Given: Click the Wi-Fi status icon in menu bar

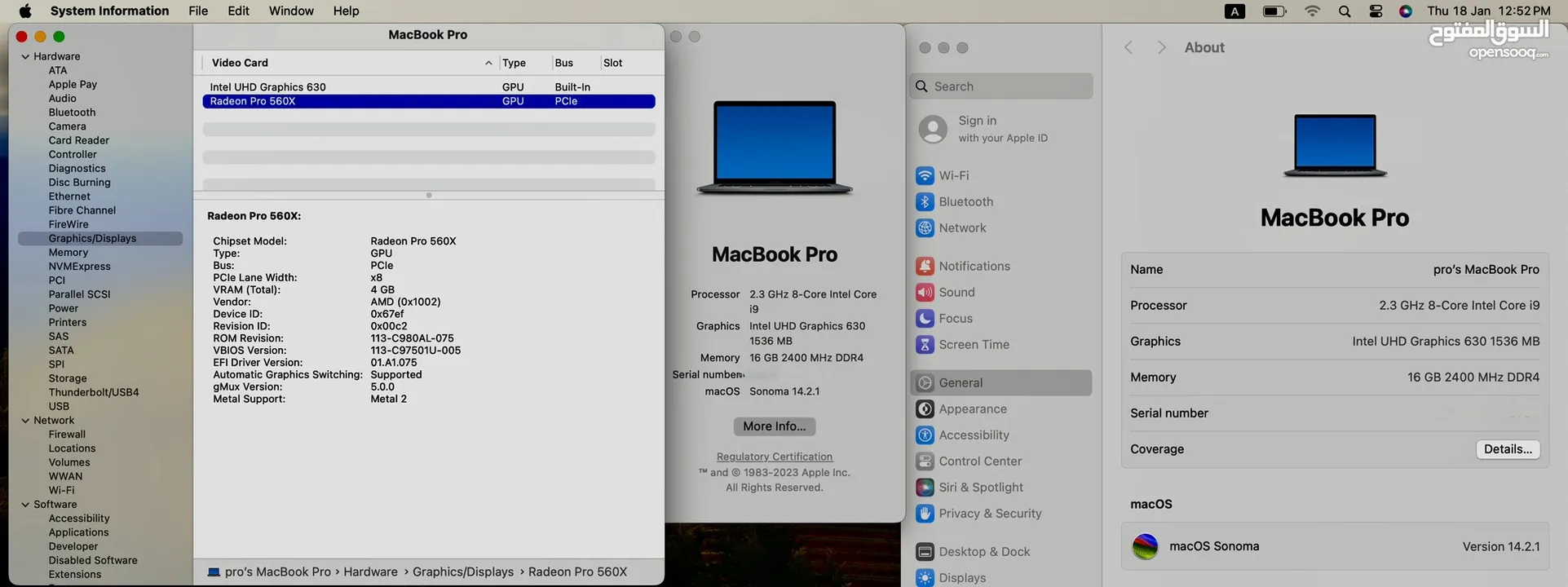Looking at the screenshot, I should (x=1313, y=11).
